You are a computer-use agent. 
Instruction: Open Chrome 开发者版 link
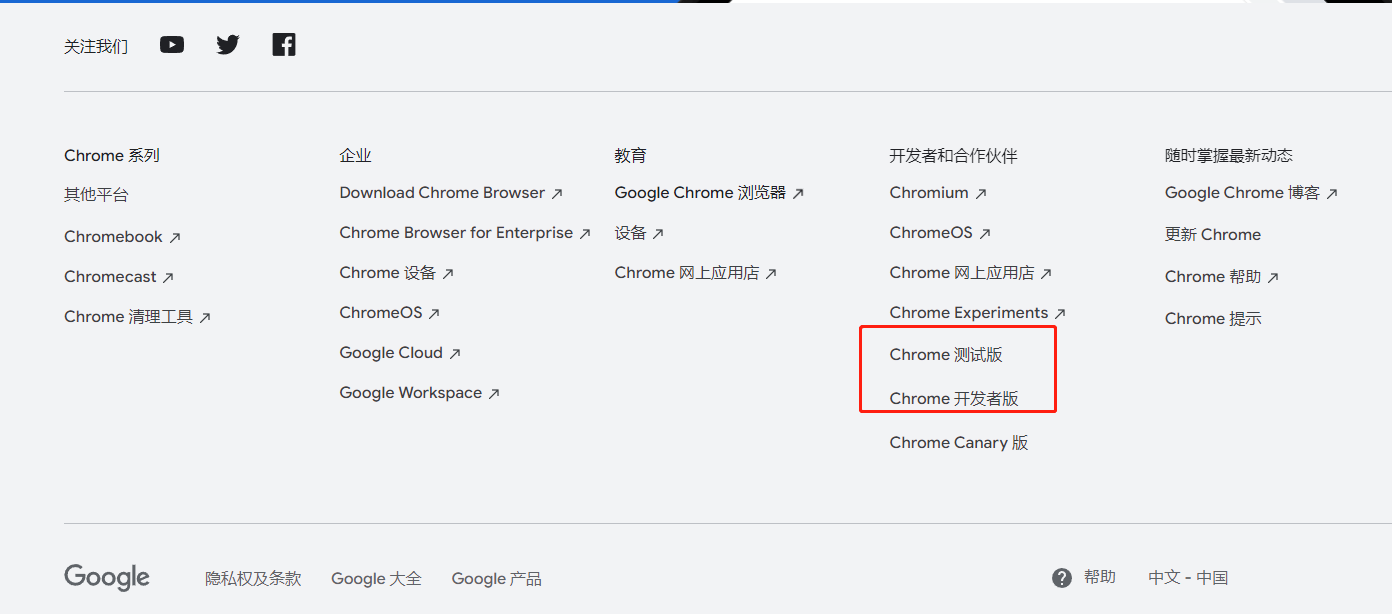pos(954,399)
